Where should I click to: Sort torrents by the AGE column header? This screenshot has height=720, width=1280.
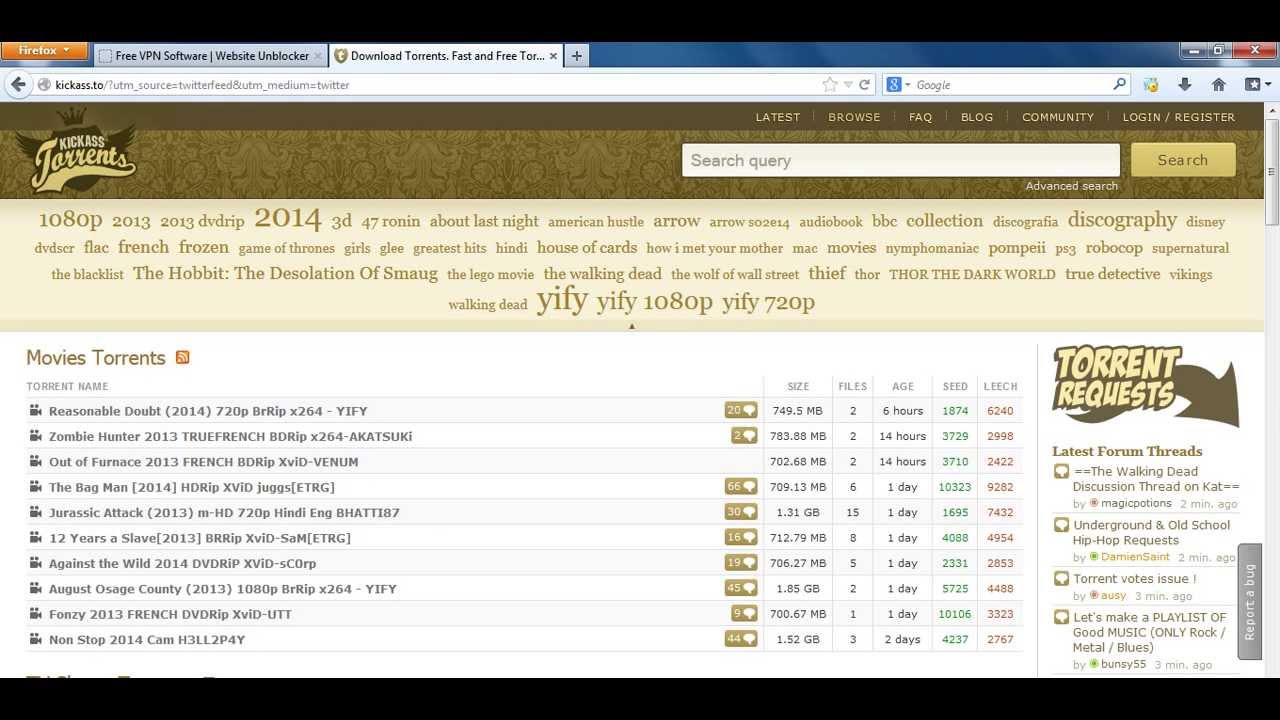903,386
